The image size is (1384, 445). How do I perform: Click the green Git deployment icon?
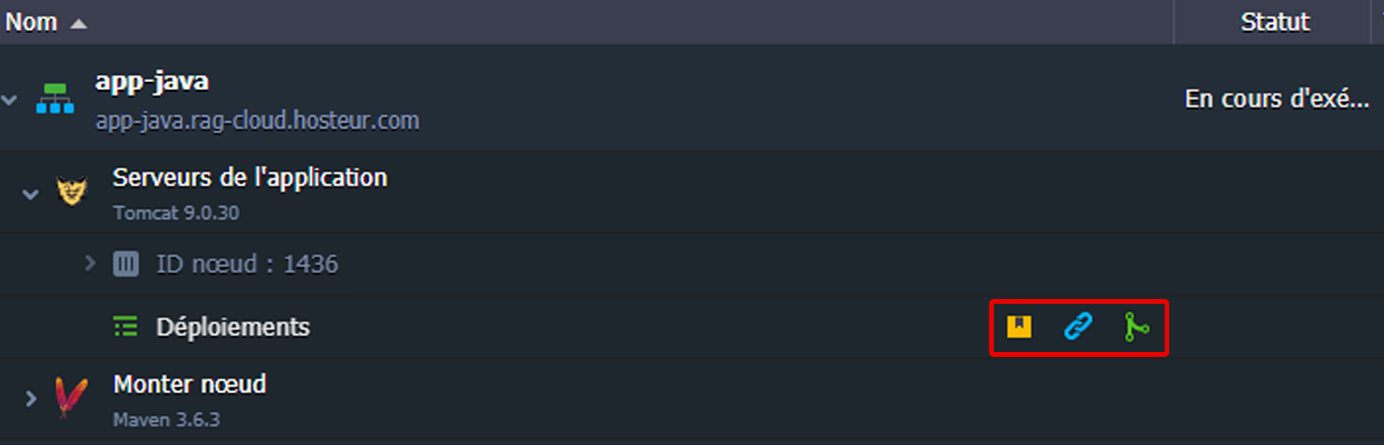(1135, 327)
